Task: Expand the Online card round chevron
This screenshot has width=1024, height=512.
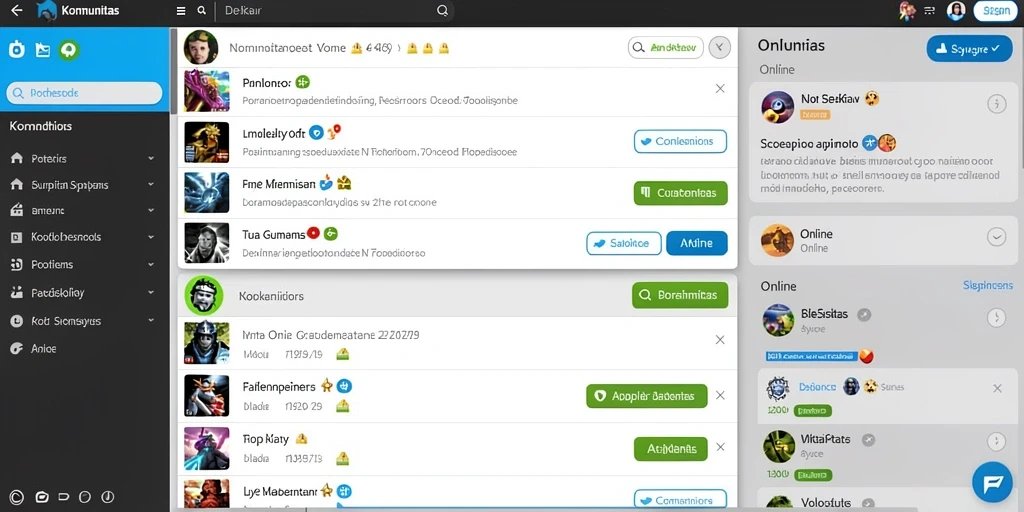Action: tap(996, 237)
